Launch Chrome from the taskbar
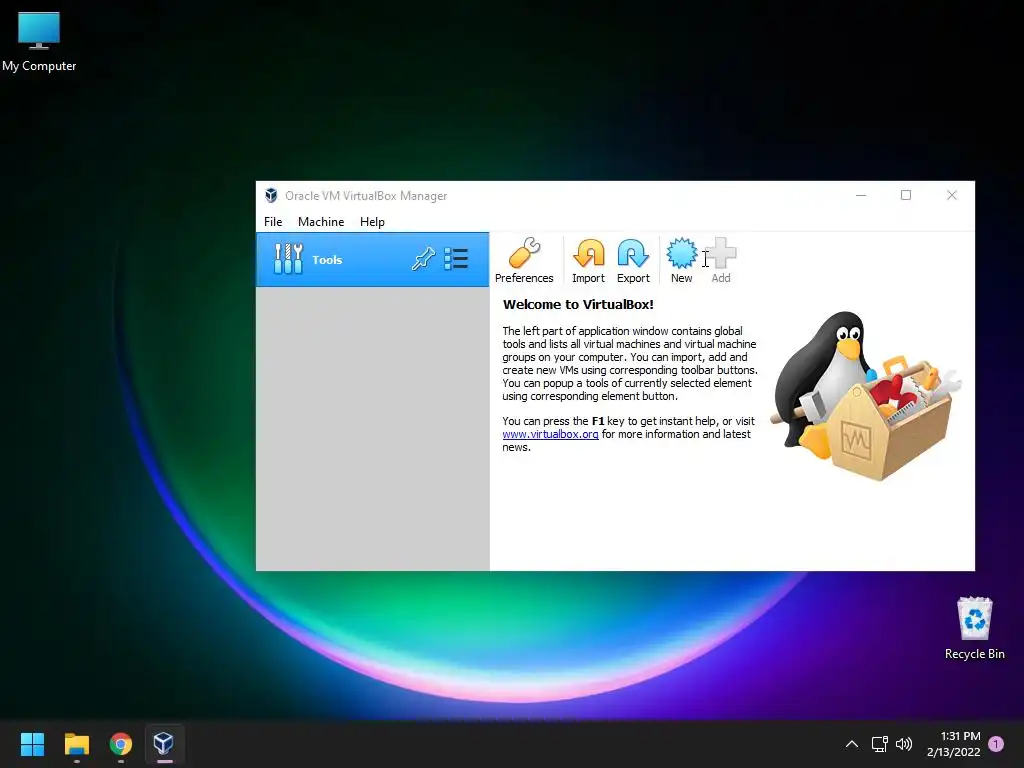Viewport: 1024px width, 768px height. click(x=121, y=744)
